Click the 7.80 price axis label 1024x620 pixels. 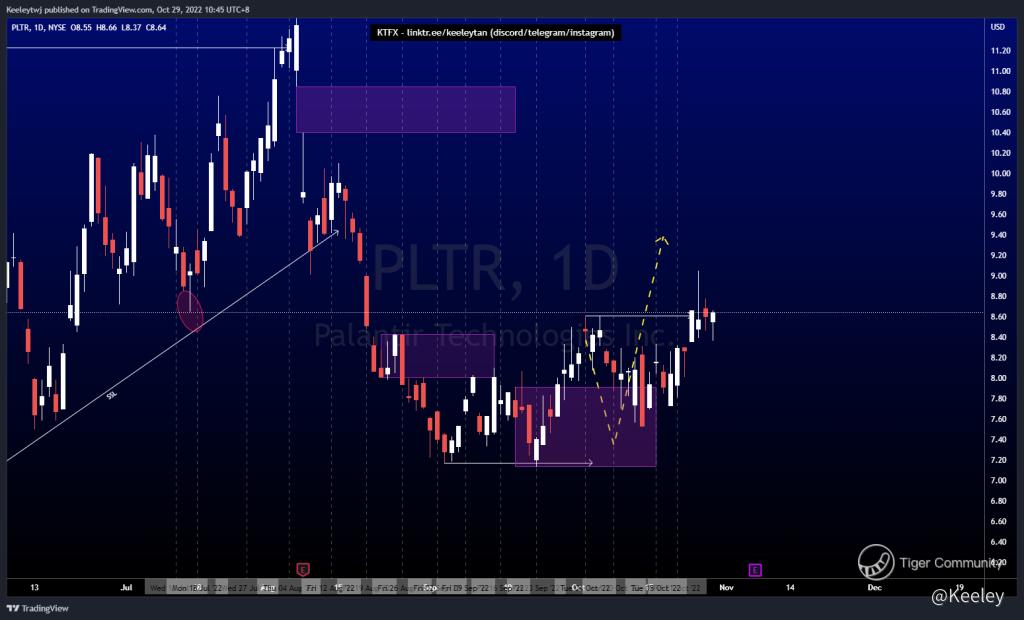(x=999, y=399)
